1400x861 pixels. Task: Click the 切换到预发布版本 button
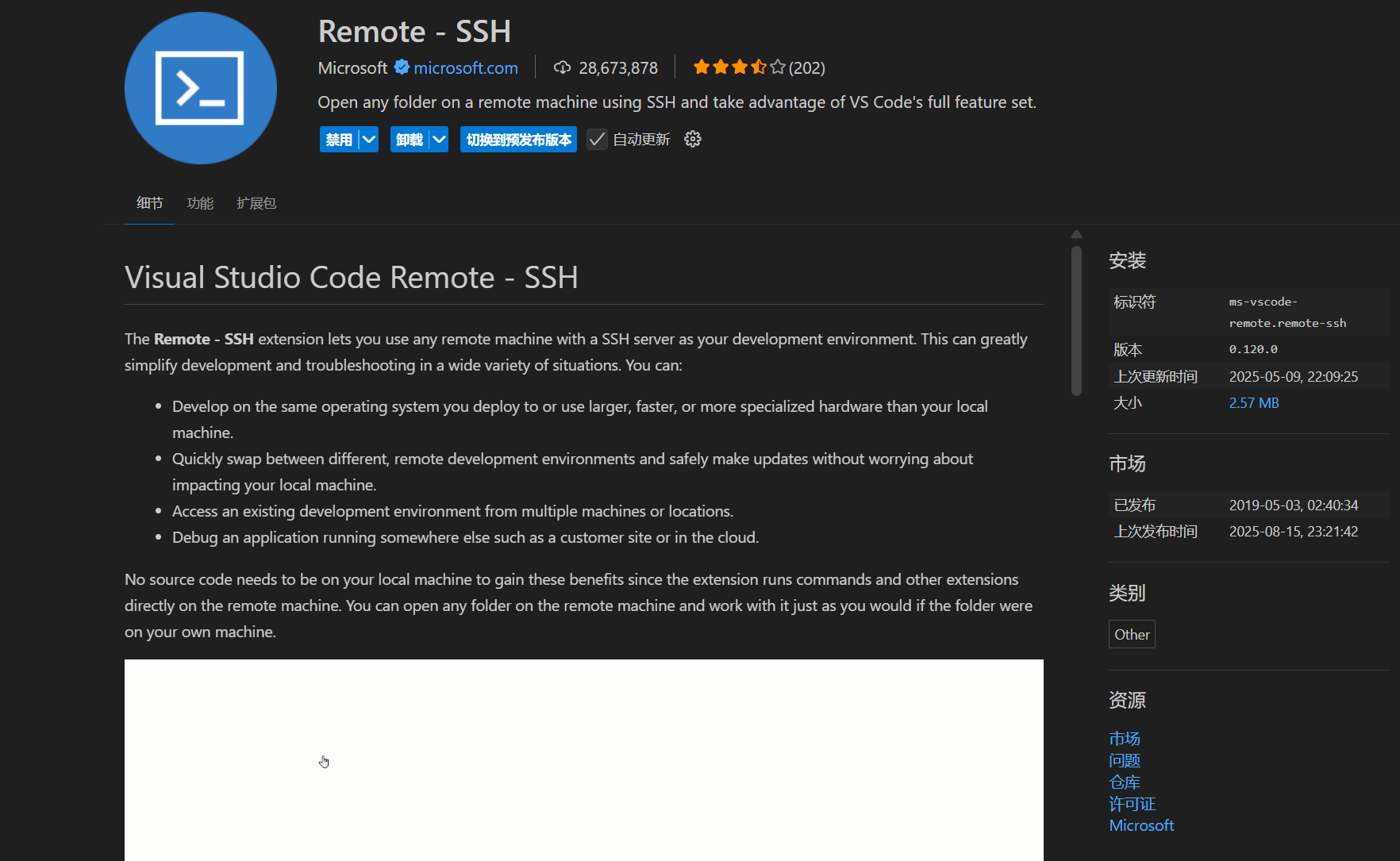[x=518, y=139]
